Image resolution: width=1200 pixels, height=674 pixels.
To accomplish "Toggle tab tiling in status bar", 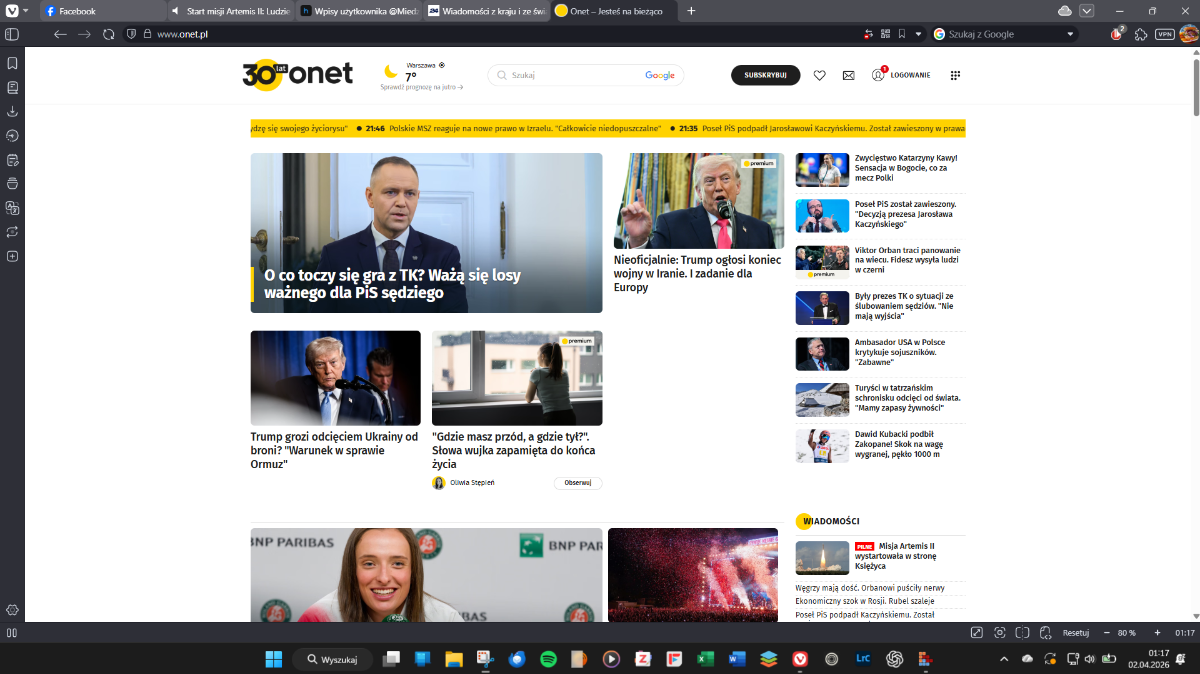I will pos(1022,633).
